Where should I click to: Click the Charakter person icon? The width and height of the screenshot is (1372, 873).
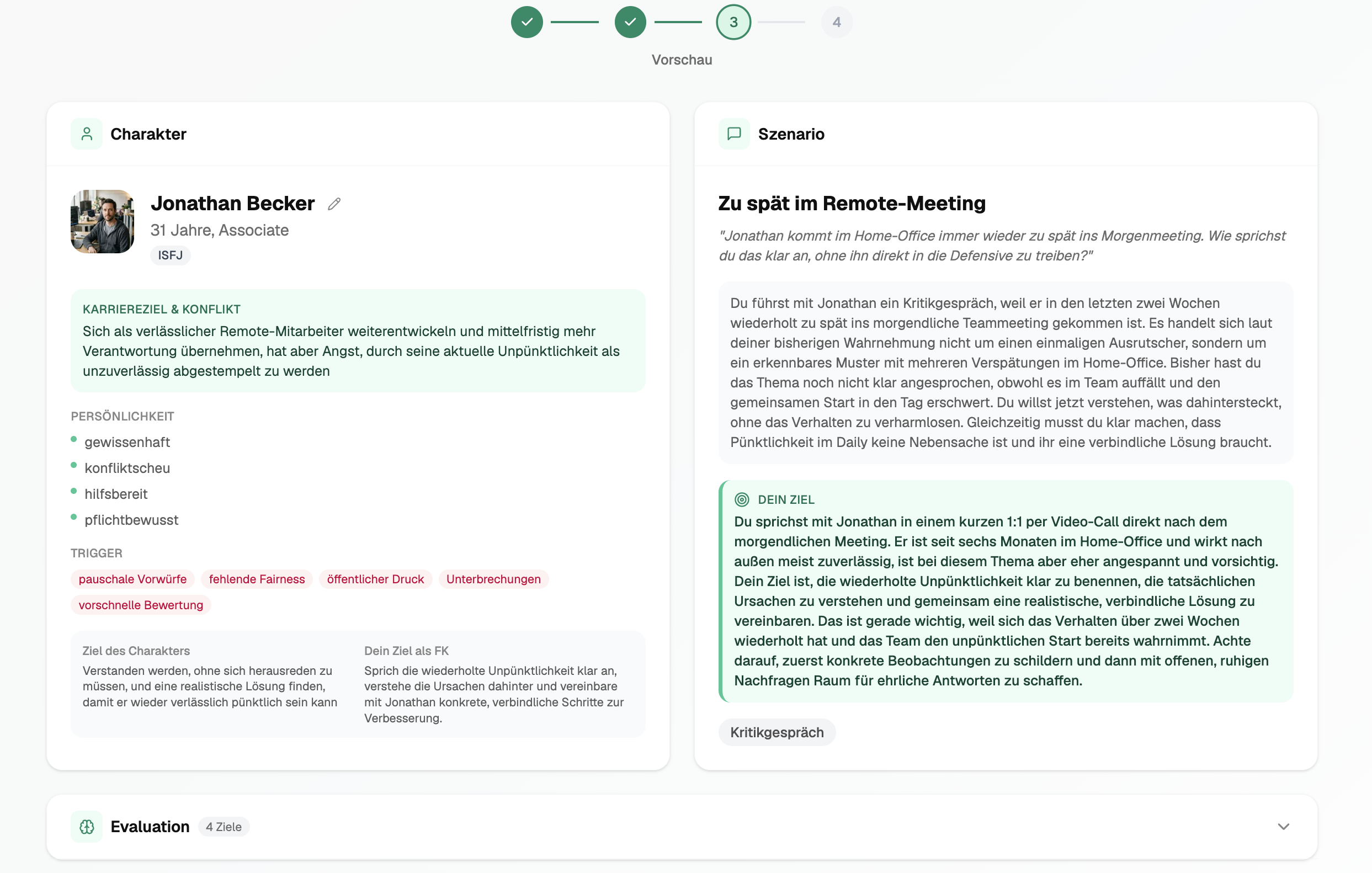[87, 134]
